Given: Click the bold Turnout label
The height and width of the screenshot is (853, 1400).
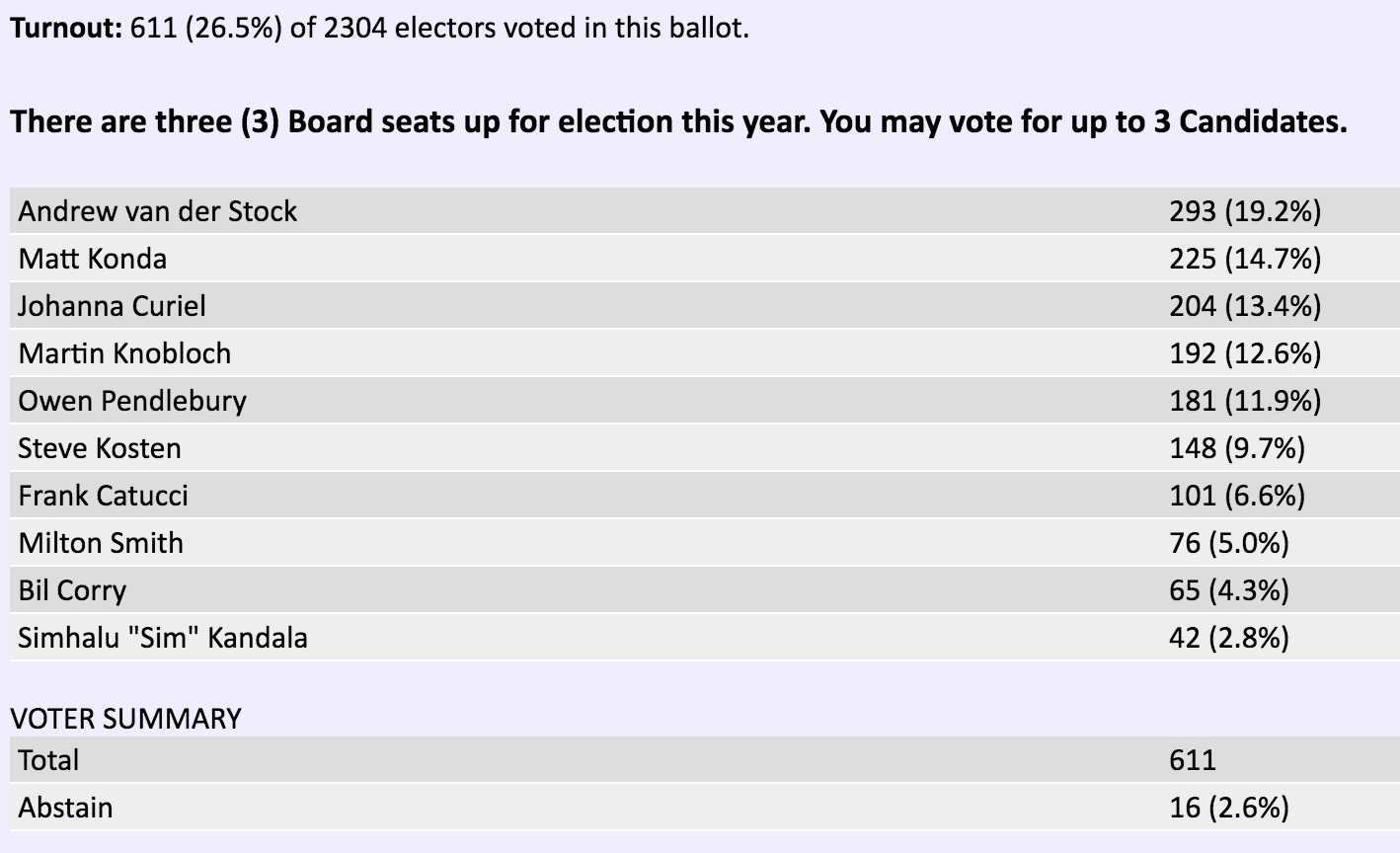Looking at the screenshot, I should pyautogui.click(x=65, y=28).
